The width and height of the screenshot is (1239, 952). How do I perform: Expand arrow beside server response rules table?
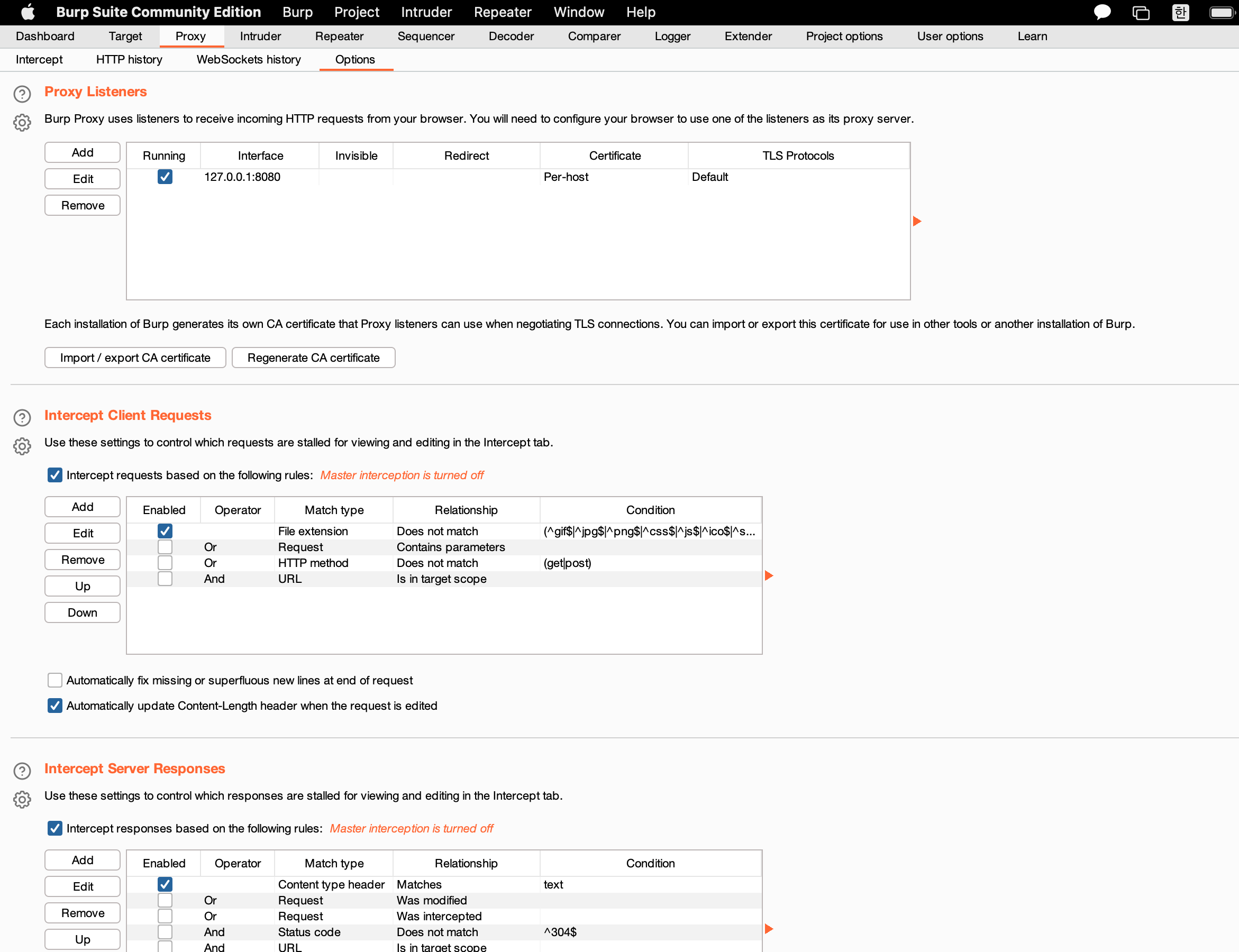[769, 929]
